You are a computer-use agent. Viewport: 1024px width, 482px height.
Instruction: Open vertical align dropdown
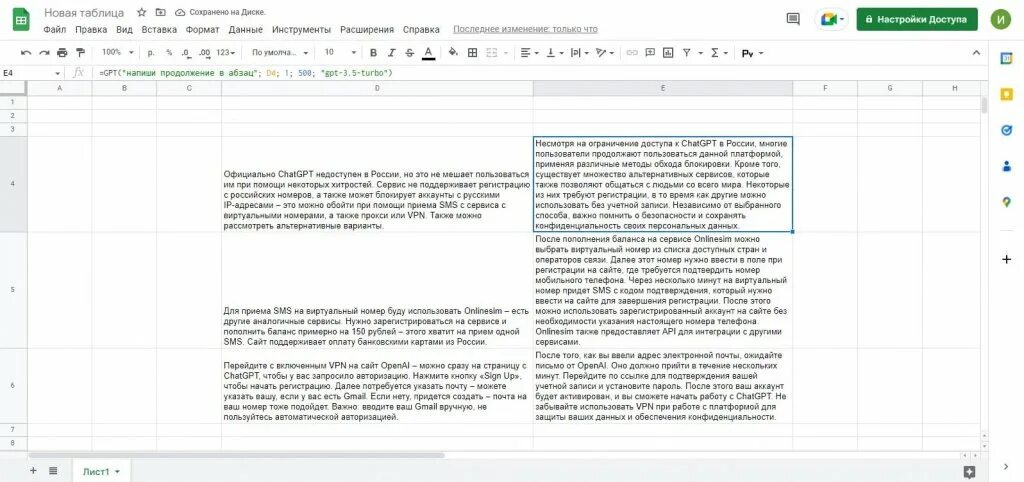pyautogui.click(x=554, y=52)
